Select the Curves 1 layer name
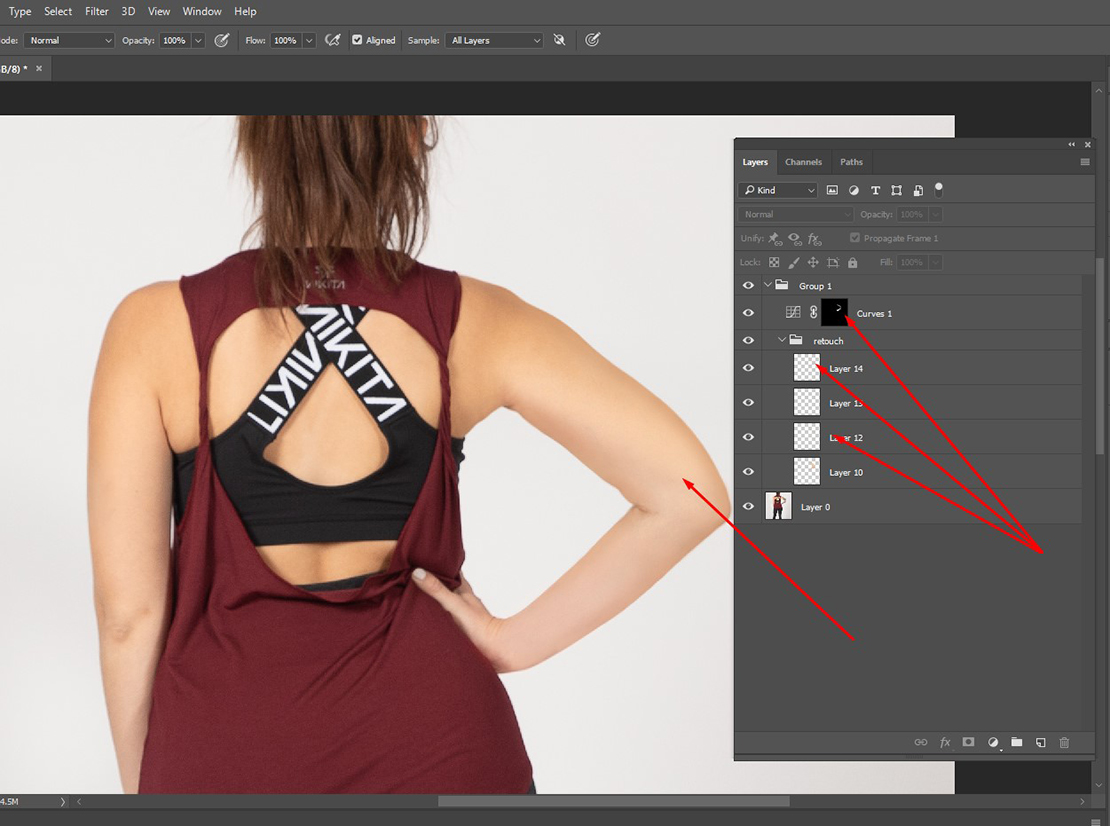Viewport: 1110px width, 826px height. click(874, 314)
